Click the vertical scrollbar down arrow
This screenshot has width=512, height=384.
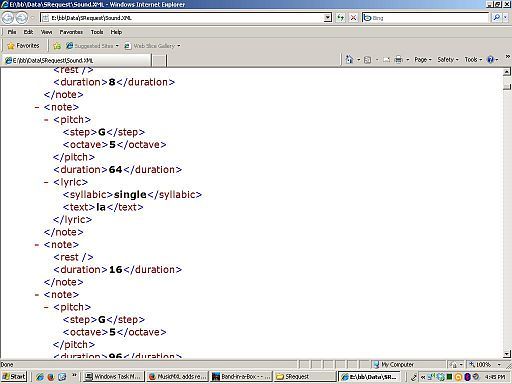[507, 354]
